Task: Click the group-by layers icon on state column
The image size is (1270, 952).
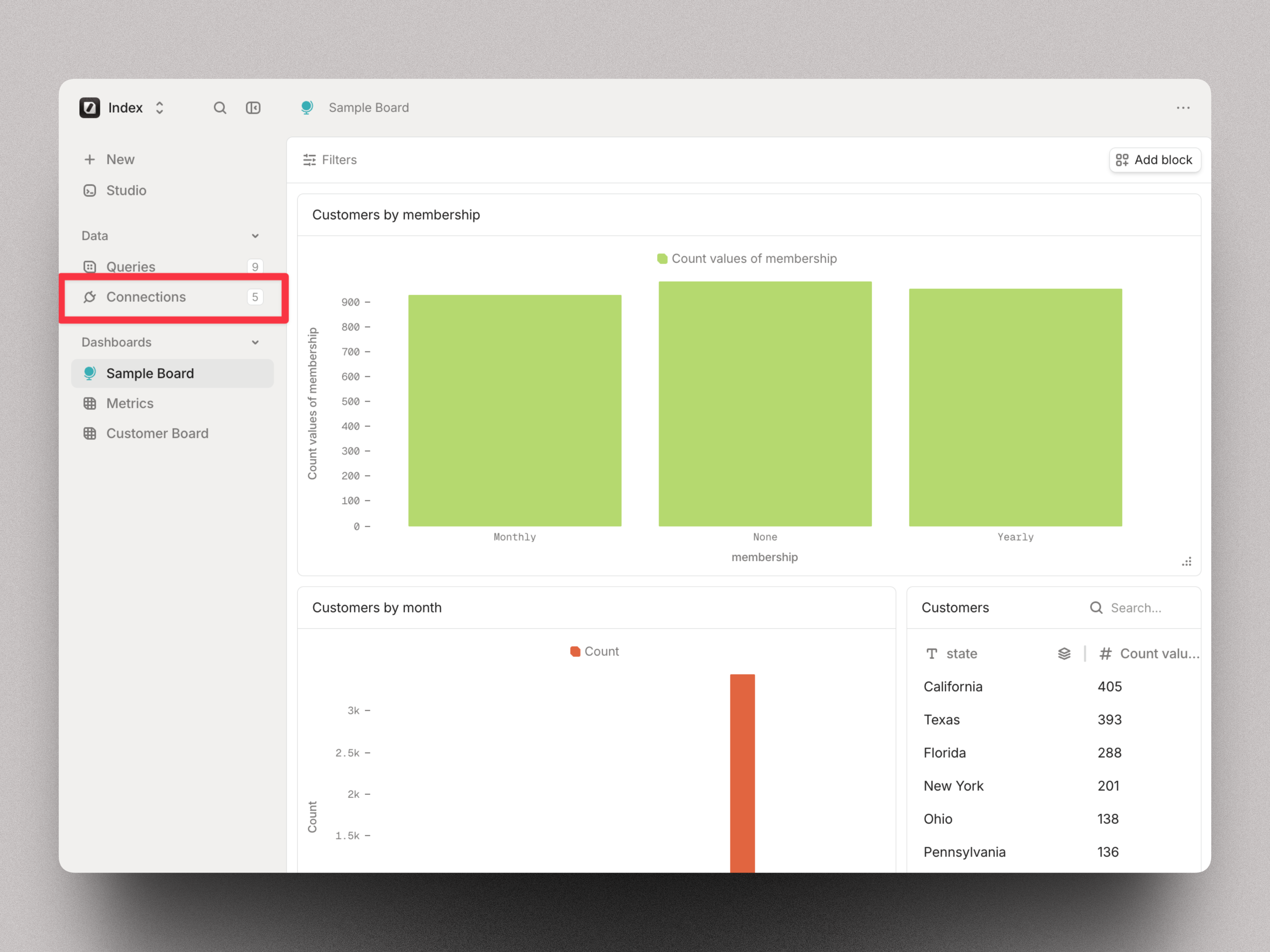Action: pos(1064,654)
